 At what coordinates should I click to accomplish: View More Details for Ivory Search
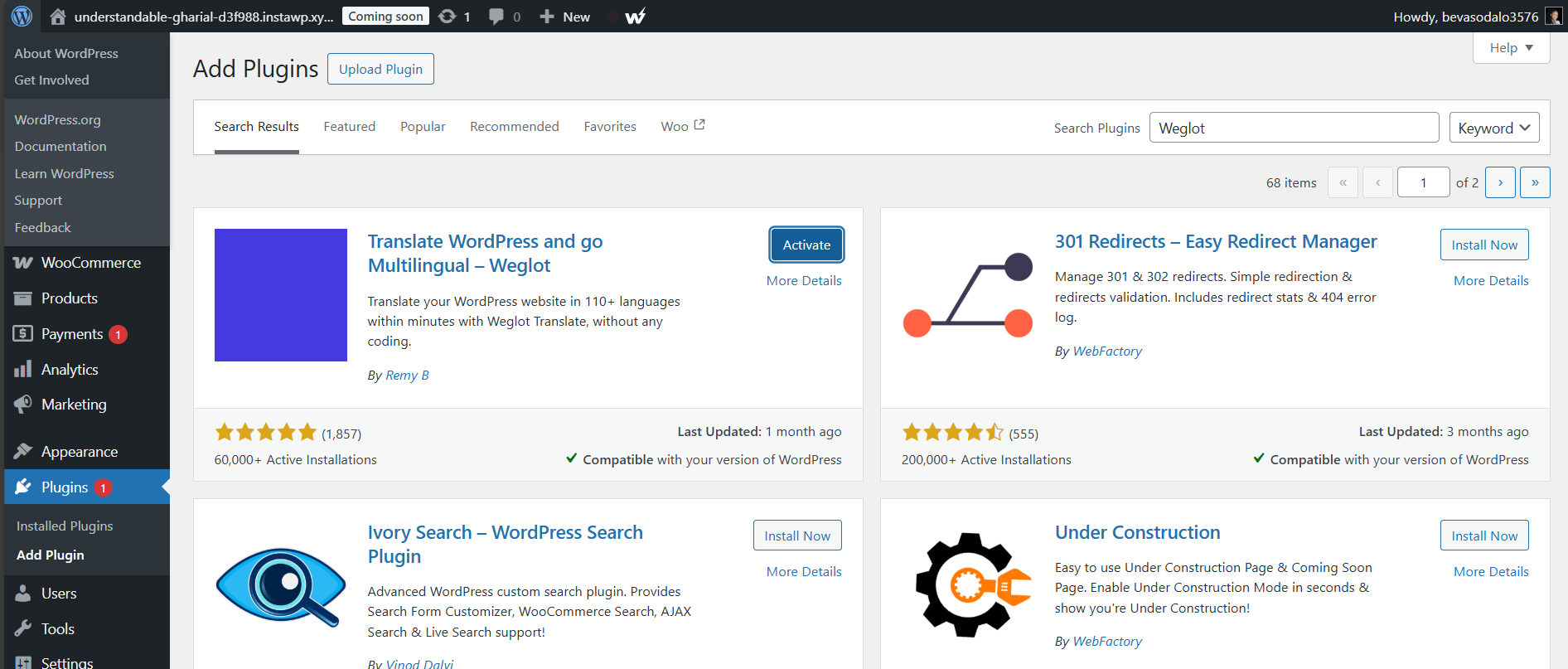pos(804,572)
